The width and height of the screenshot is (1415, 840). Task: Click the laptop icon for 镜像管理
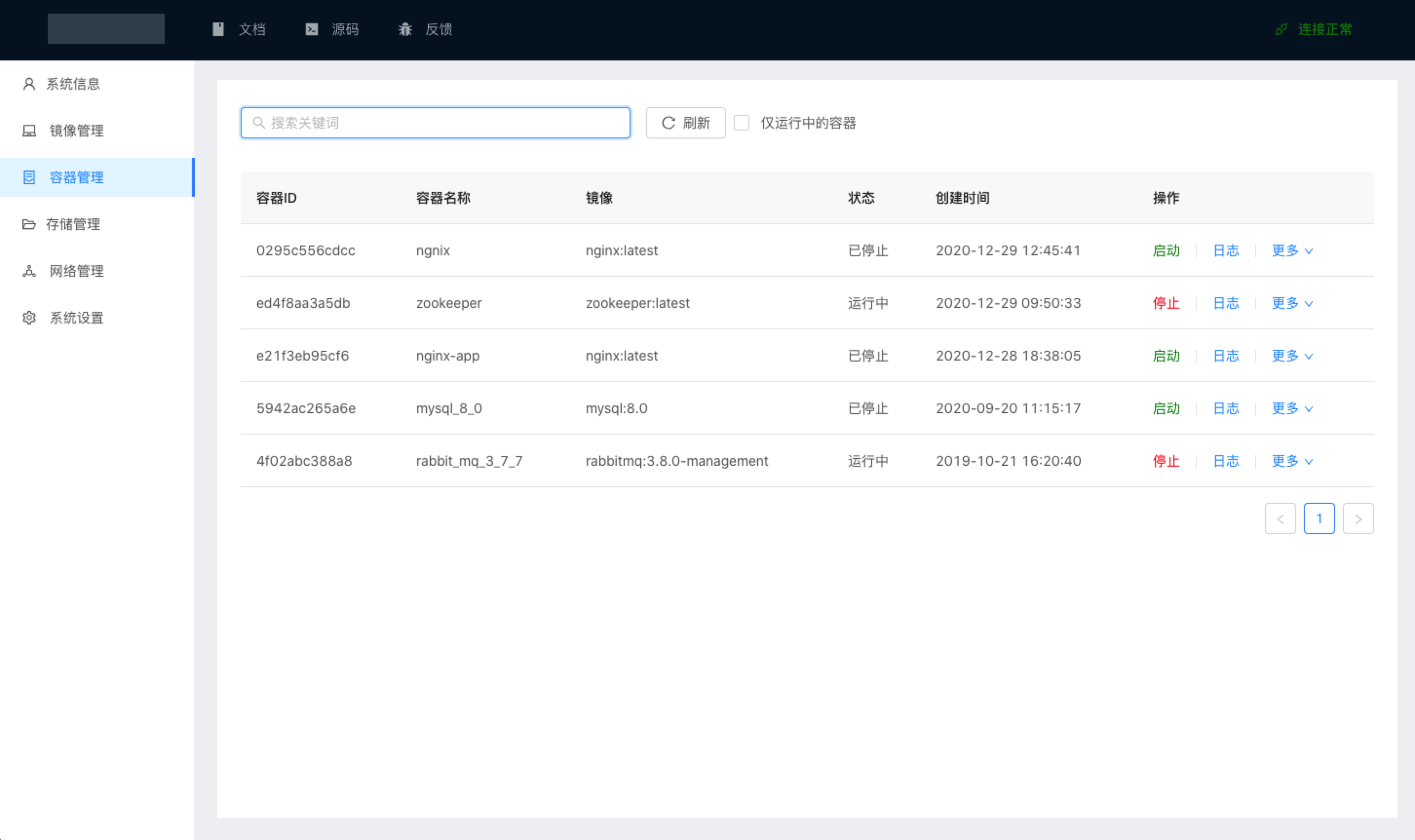(29, 131)
